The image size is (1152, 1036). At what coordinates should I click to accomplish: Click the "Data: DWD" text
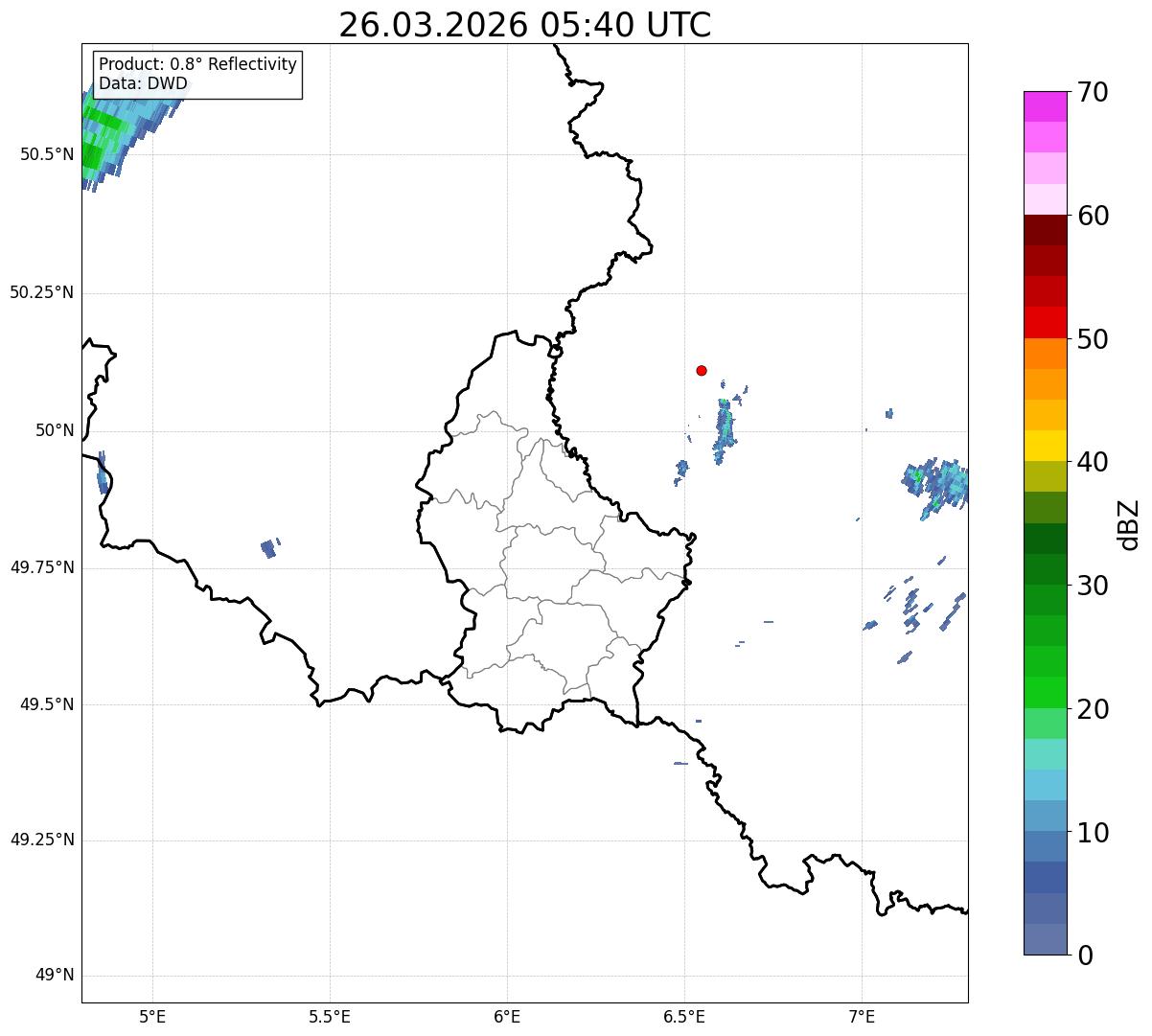point(144,84)
